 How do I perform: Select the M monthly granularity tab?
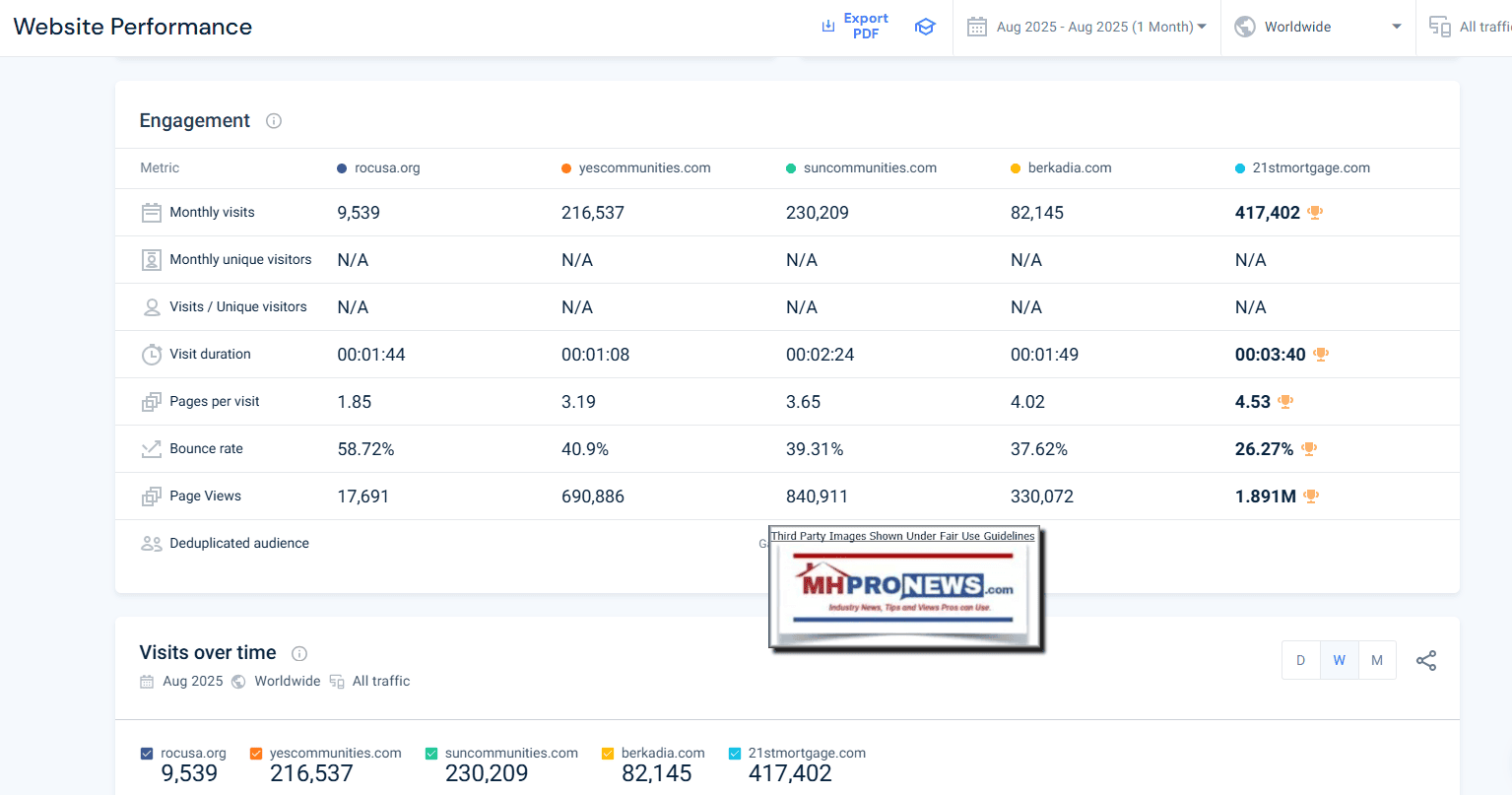point(1376,660)
